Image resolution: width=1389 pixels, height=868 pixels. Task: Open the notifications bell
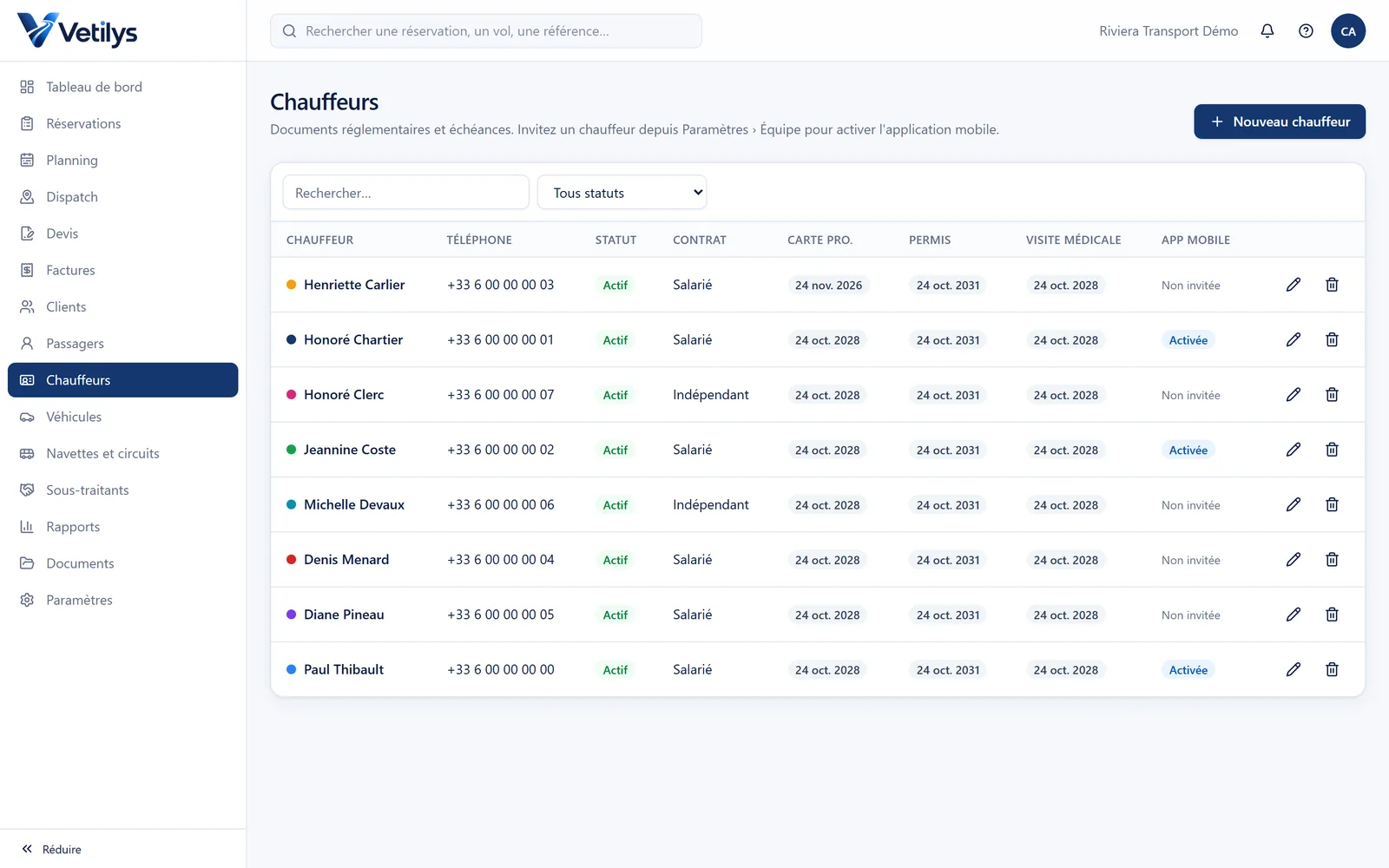(1267, 31)
